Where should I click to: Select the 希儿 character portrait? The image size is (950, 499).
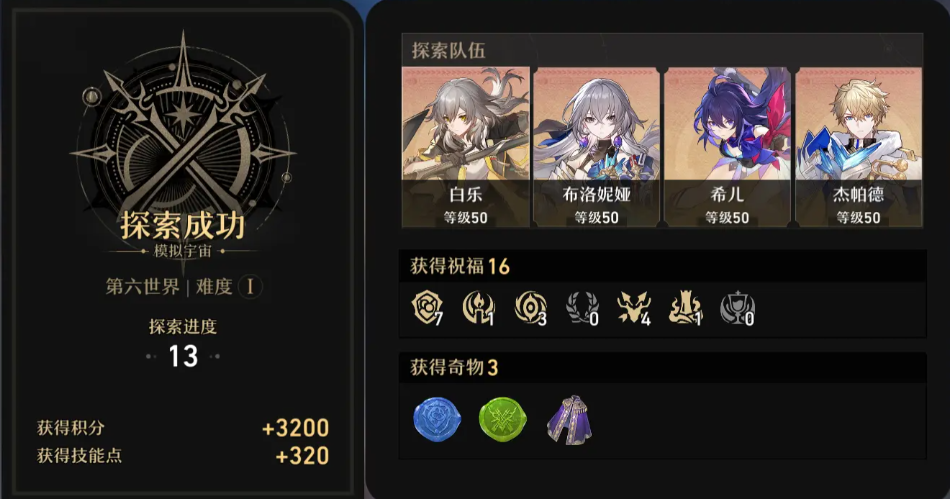728,147
